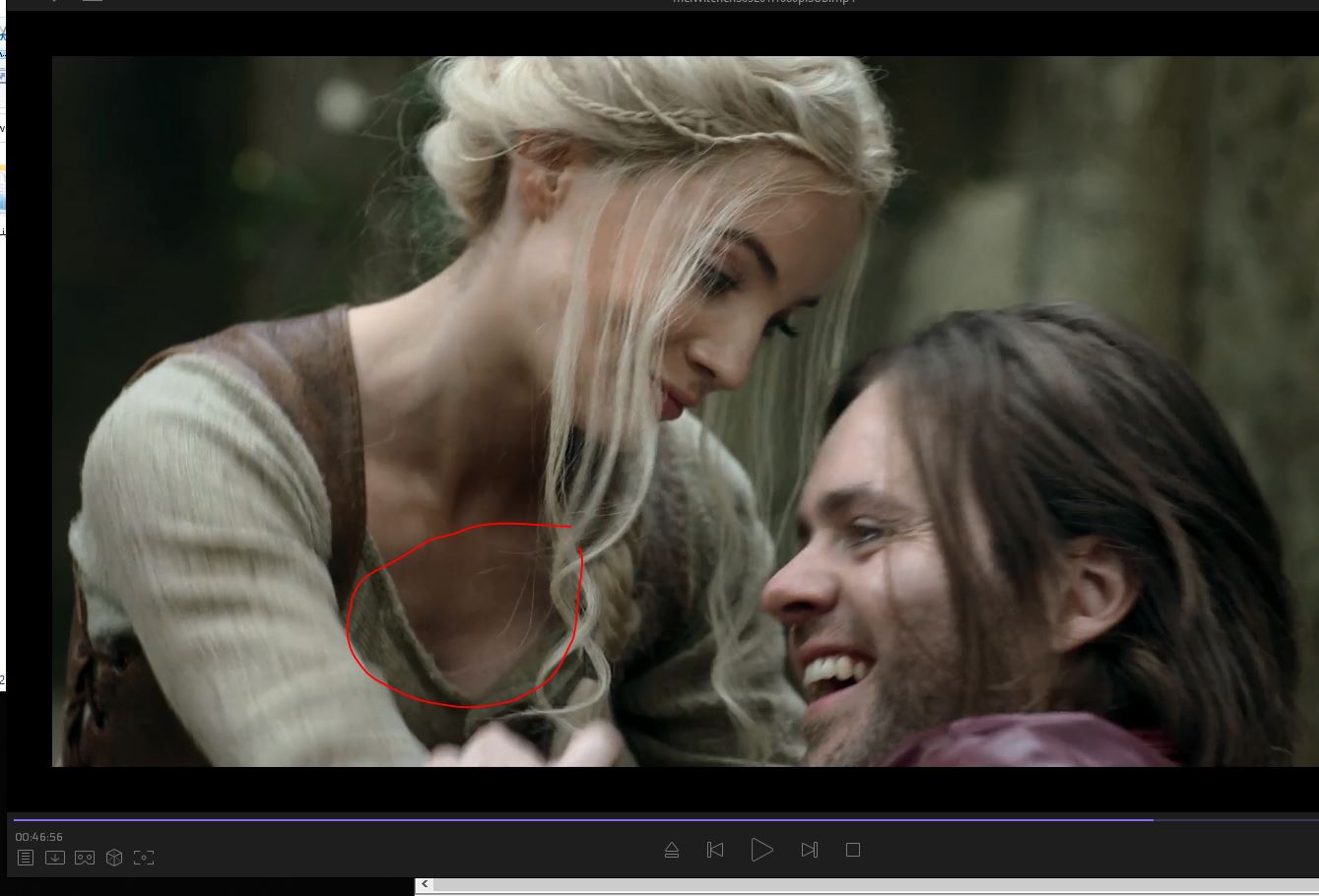The image size is (1319, 896).
Task: Click the horizontal scrollbar track below player
Action: pos(867,885)
